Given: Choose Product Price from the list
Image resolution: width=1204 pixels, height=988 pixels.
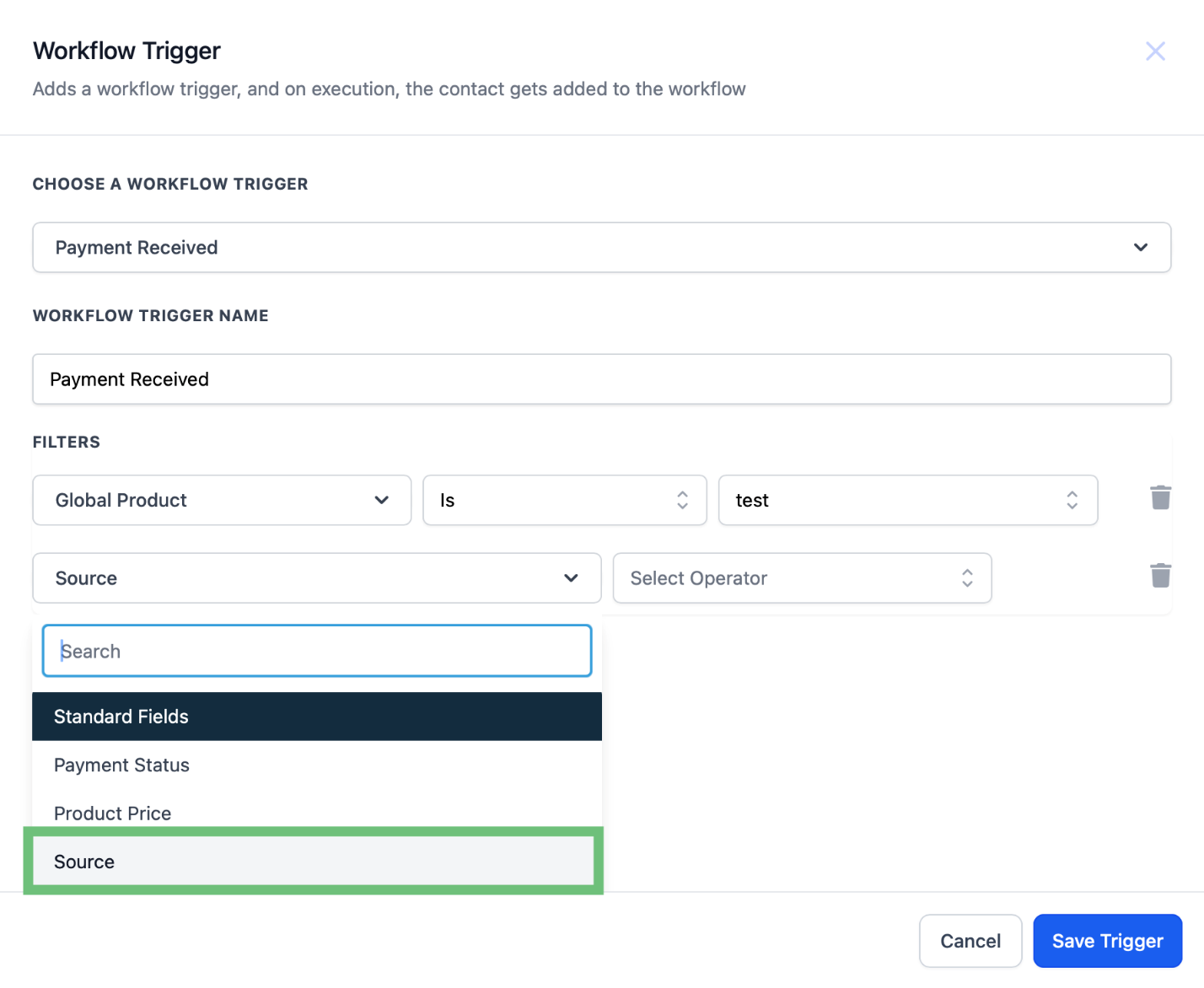Looking at the screenshot, I should point(316,813).
